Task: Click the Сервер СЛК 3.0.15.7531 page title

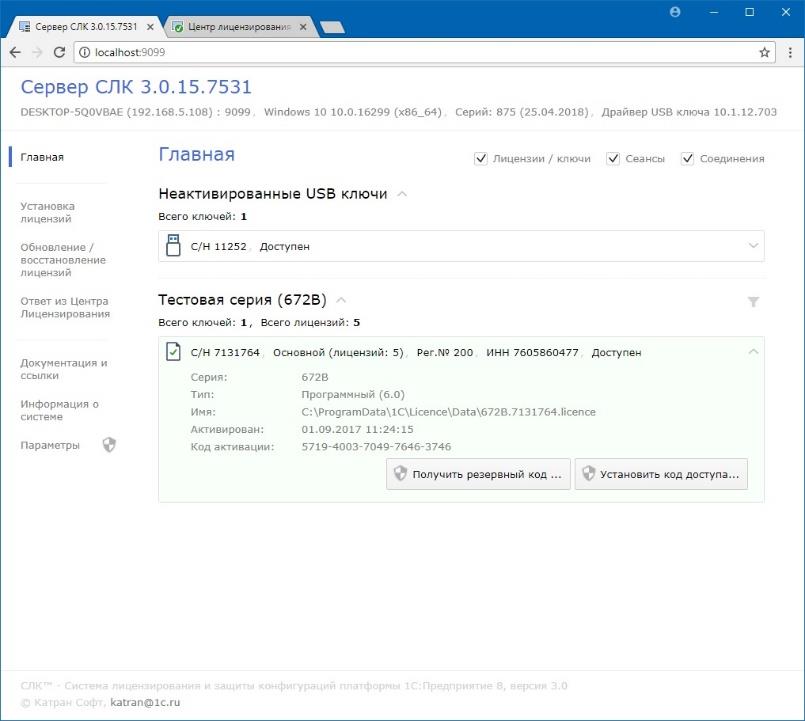Action: (136, 87)
